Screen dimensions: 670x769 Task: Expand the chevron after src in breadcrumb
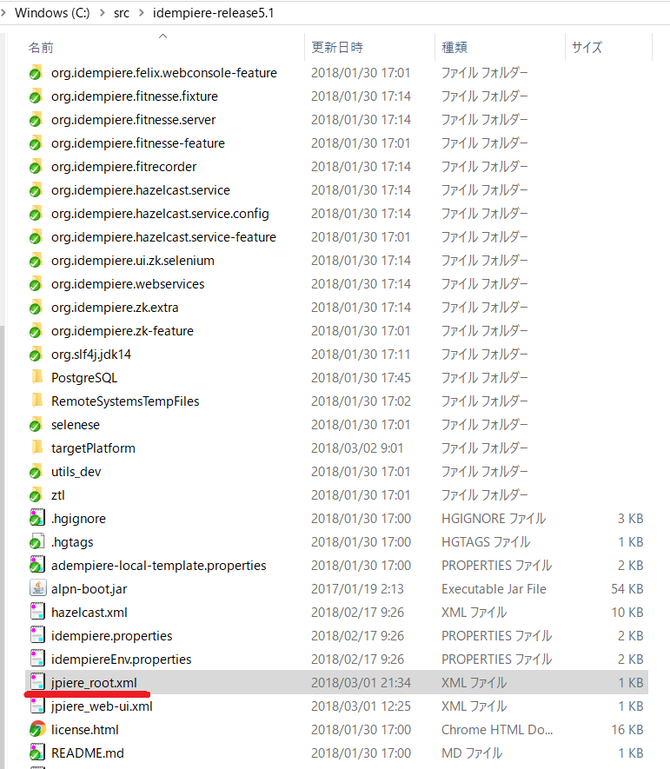pyautogui.click(x=141, y=13)
